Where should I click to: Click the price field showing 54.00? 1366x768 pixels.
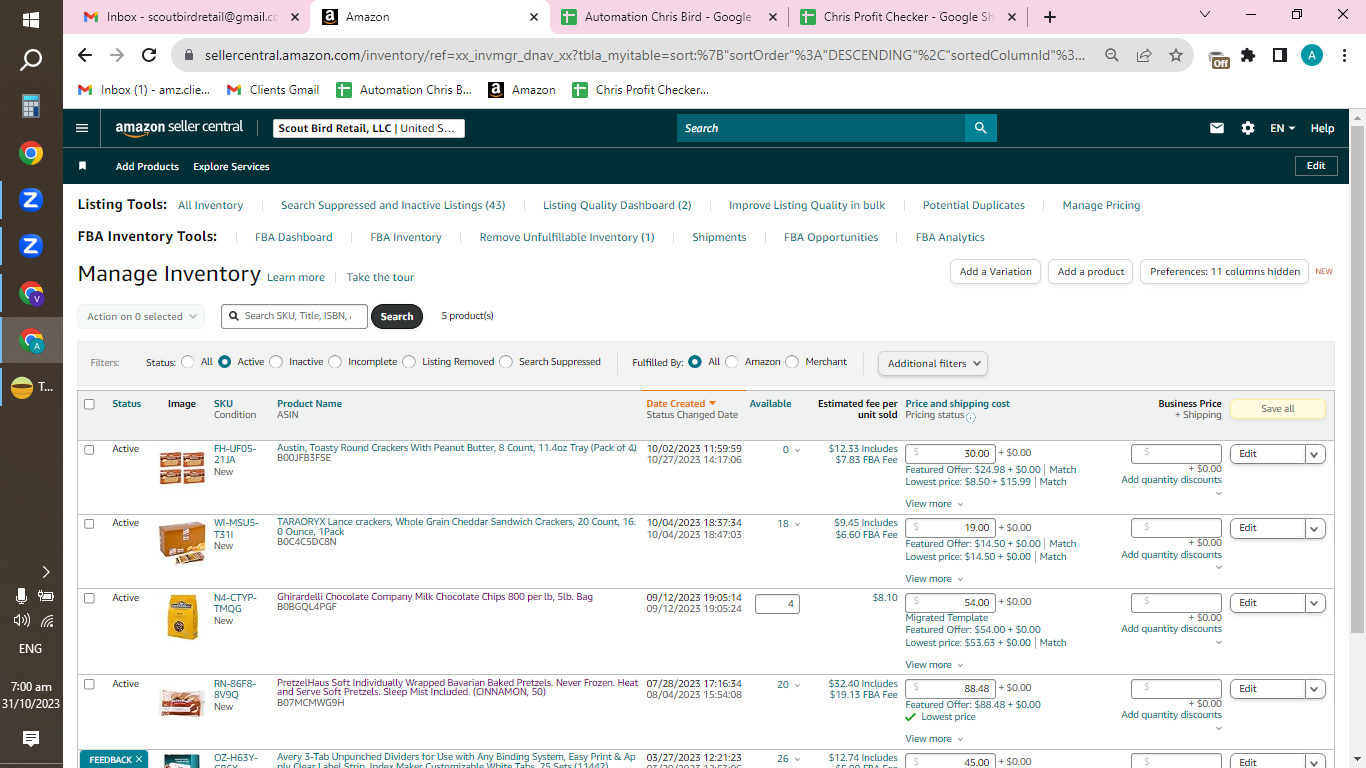950,603
